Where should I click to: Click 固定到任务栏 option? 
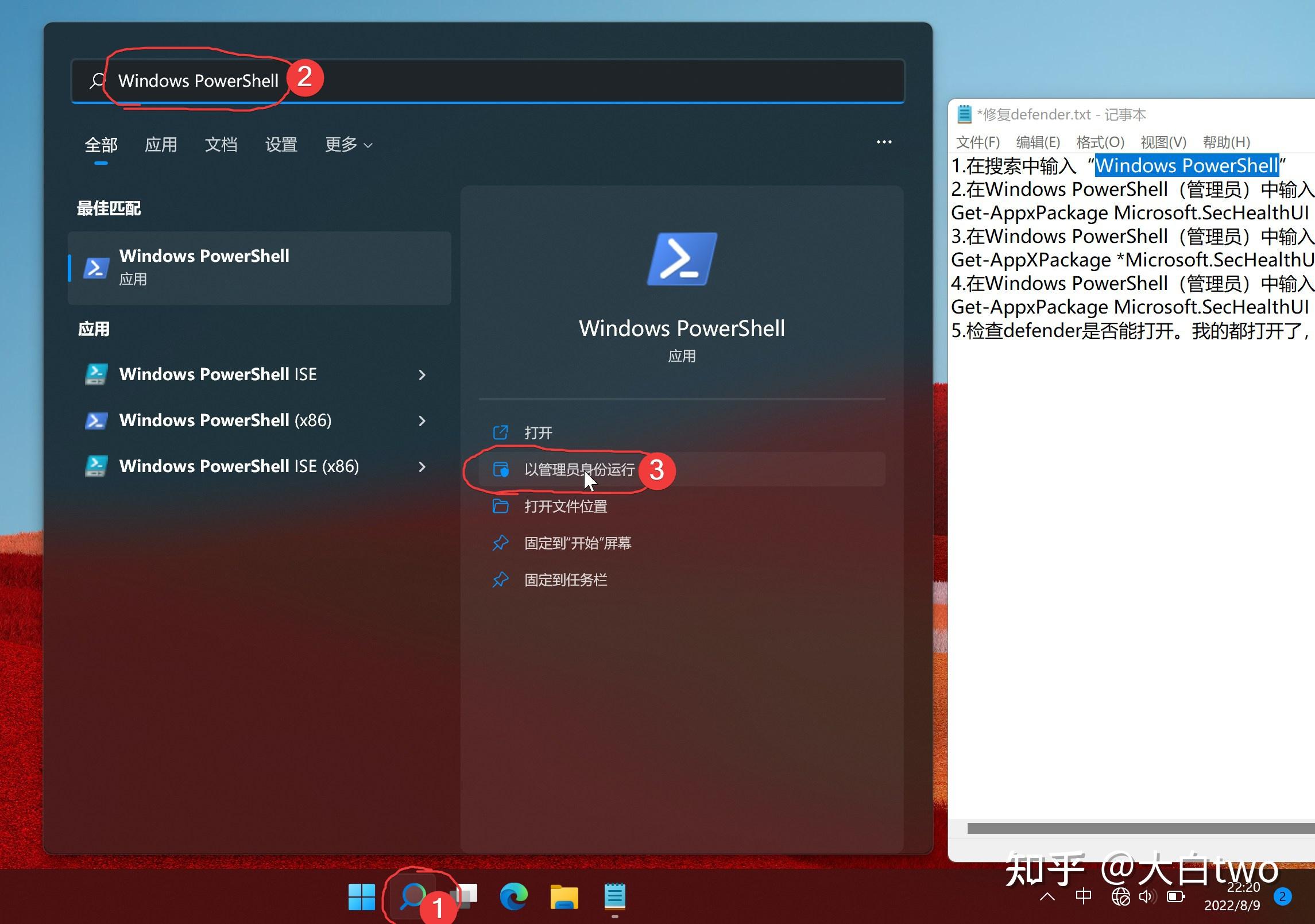click(x=567, y=579)
